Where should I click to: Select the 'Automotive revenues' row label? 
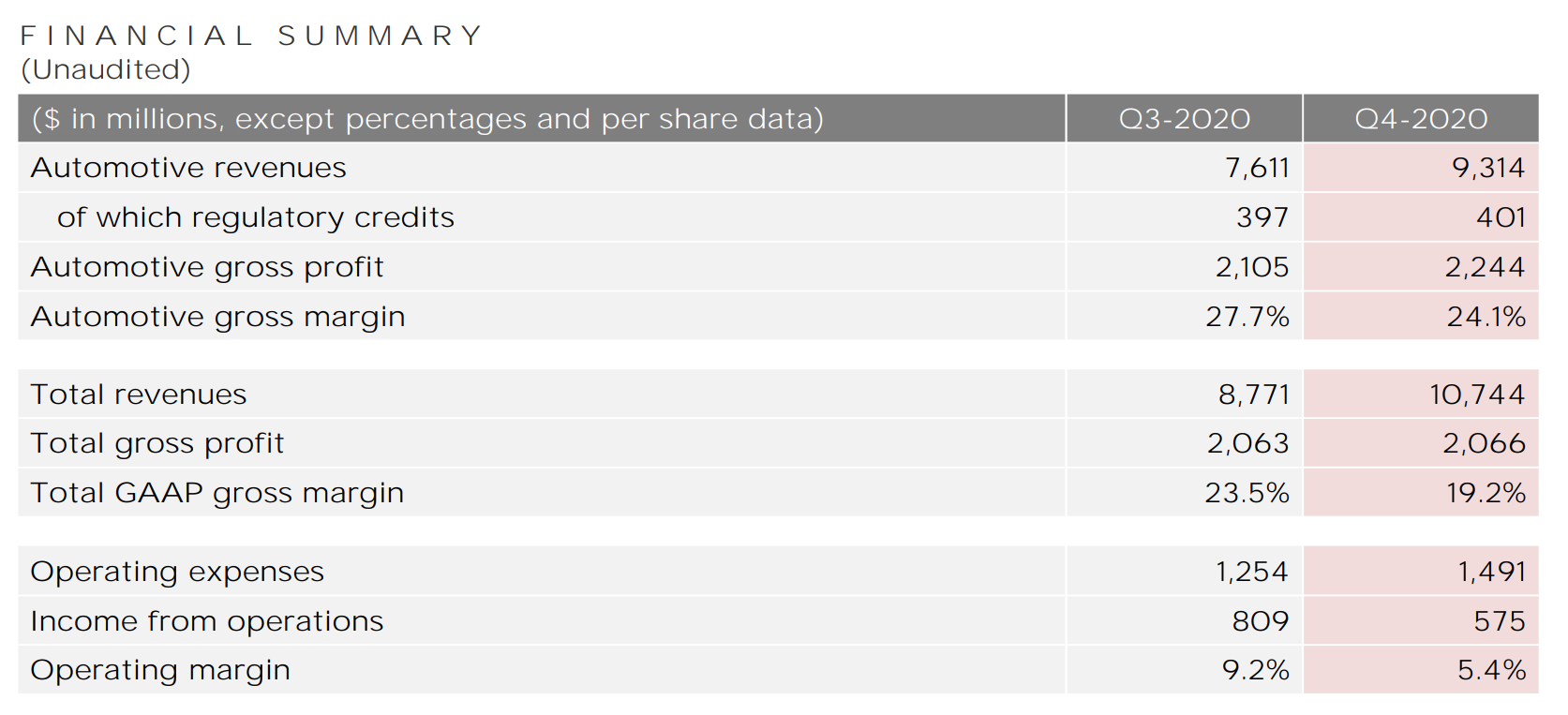tap(188, 168)
